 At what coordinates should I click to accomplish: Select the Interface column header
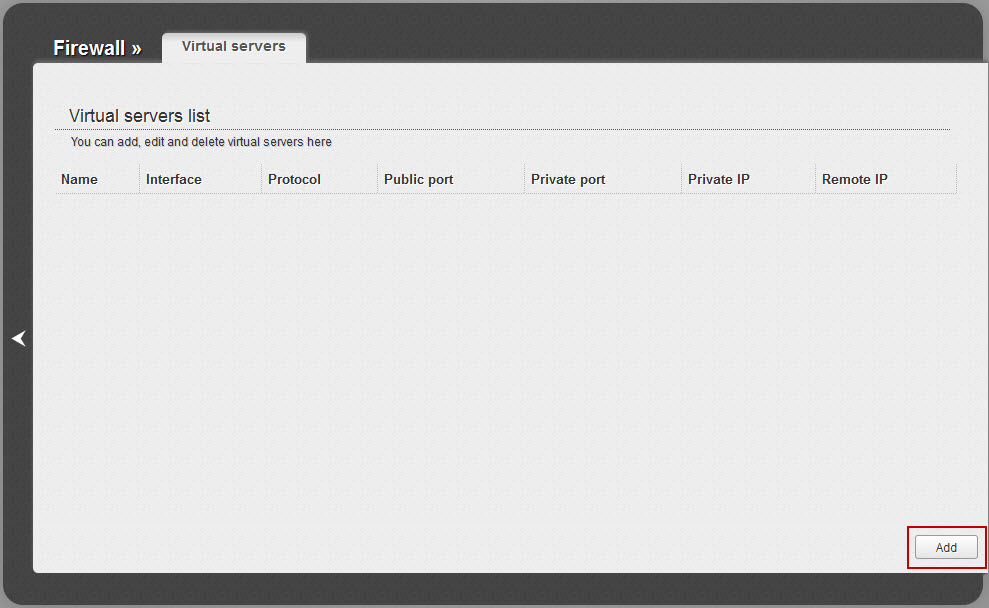tap(173, 179)
